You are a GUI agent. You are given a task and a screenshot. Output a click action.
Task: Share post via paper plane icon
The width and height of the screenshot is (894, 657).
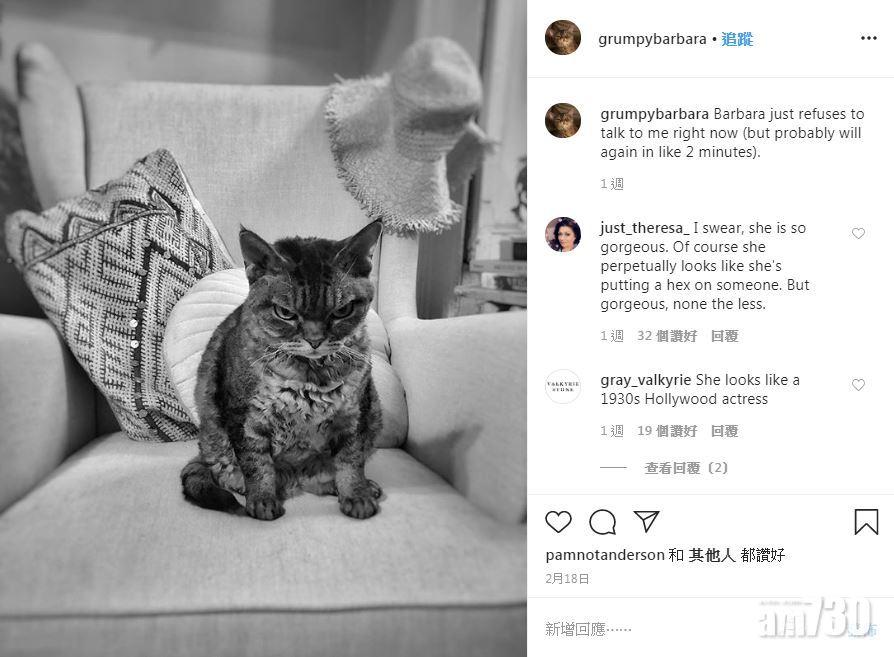647,521
